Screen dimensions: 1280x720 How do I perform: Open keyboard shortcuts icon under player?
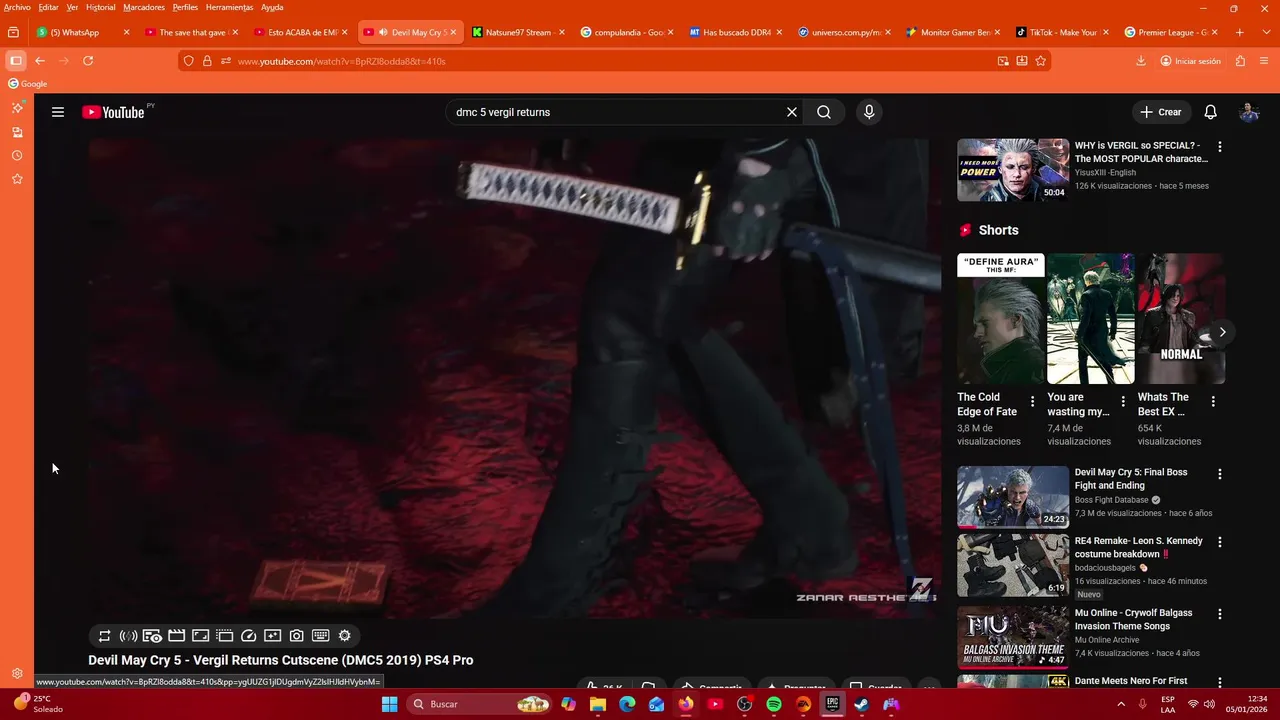320,636
